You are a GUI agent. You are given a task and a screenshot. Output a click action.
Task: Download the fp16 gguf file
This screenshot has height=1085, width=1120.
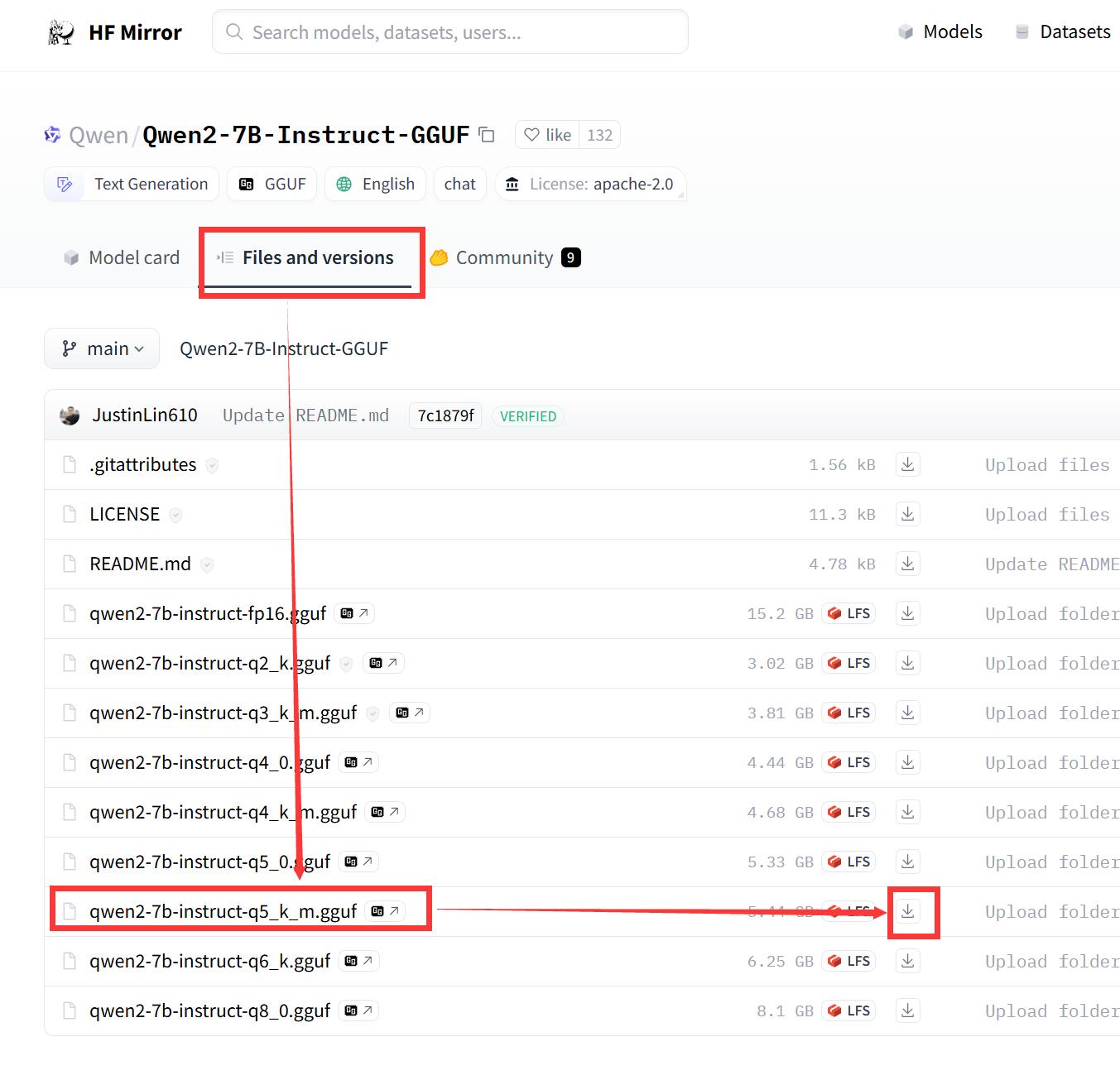pyautogui.click(x=908, y=613)
